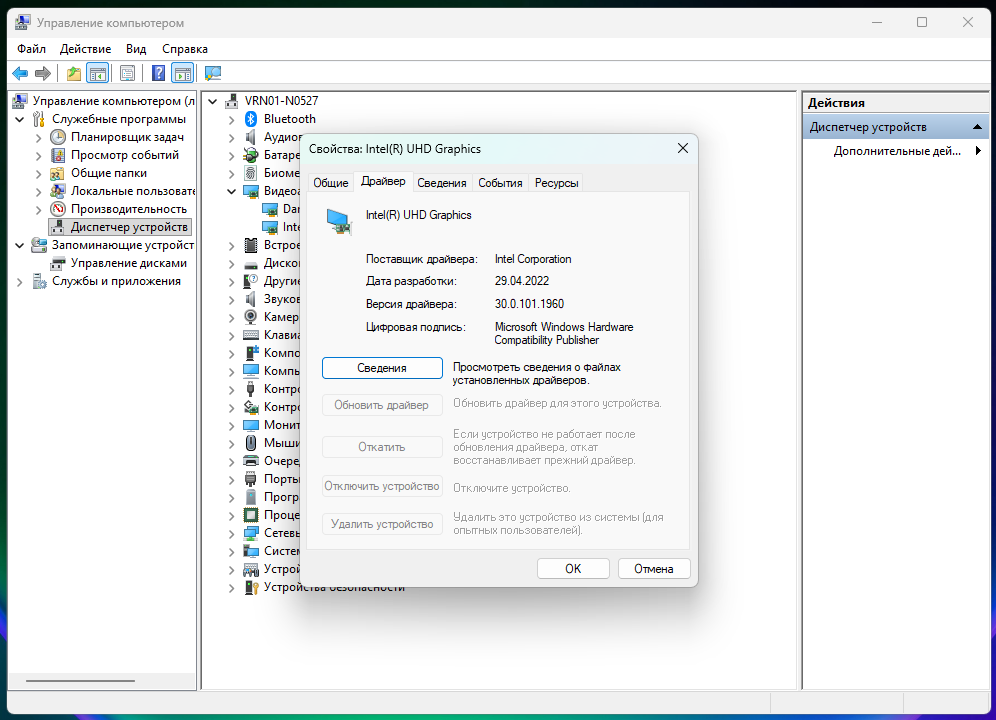Open the Properties toolbar icon
The height and width of the screenshot is (720, 996).
click(x=128, y=74)
